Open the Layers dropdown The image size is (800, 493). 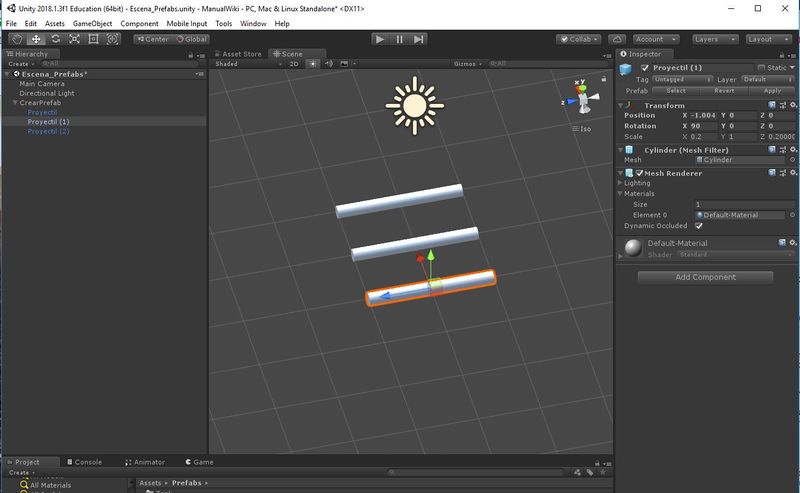715,39
